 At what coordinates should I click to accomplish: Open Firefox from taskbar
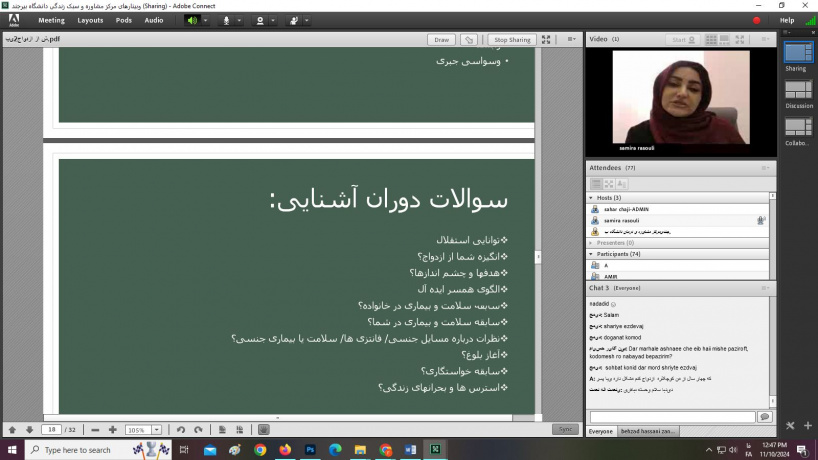tap(285, 450)
